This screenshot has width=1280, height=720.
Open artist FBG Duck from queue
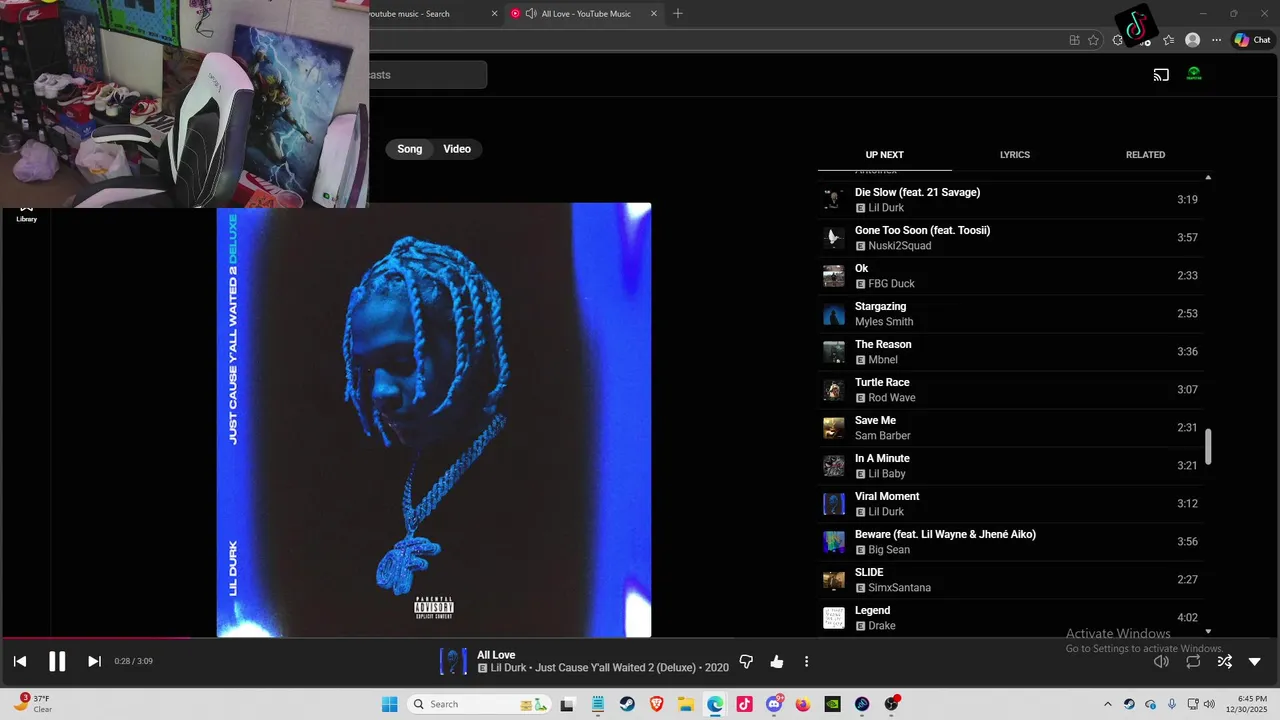point(891,284)
